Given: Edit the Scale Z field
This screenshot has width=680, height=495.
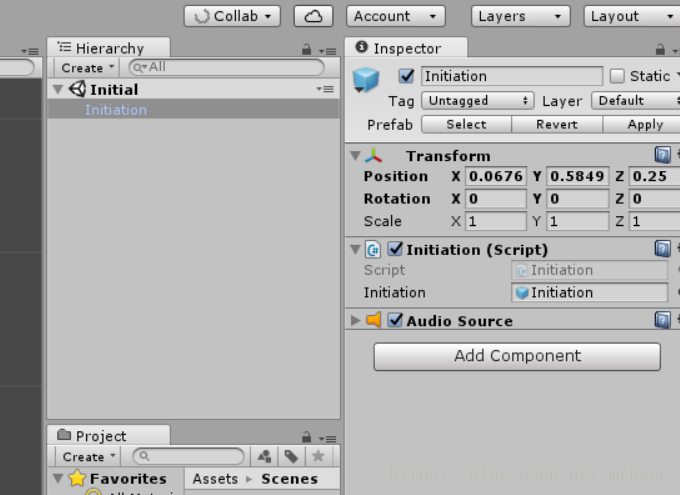Looking at the screenshot, I should point(654,221).
